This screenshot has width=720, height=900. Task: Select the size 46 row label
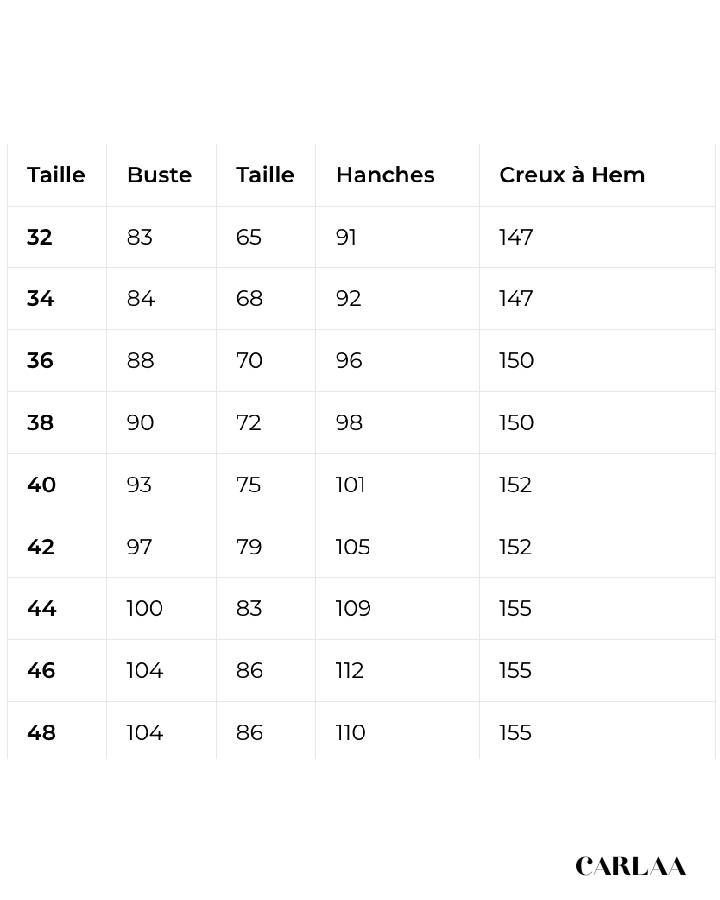[x=41, y=670]
